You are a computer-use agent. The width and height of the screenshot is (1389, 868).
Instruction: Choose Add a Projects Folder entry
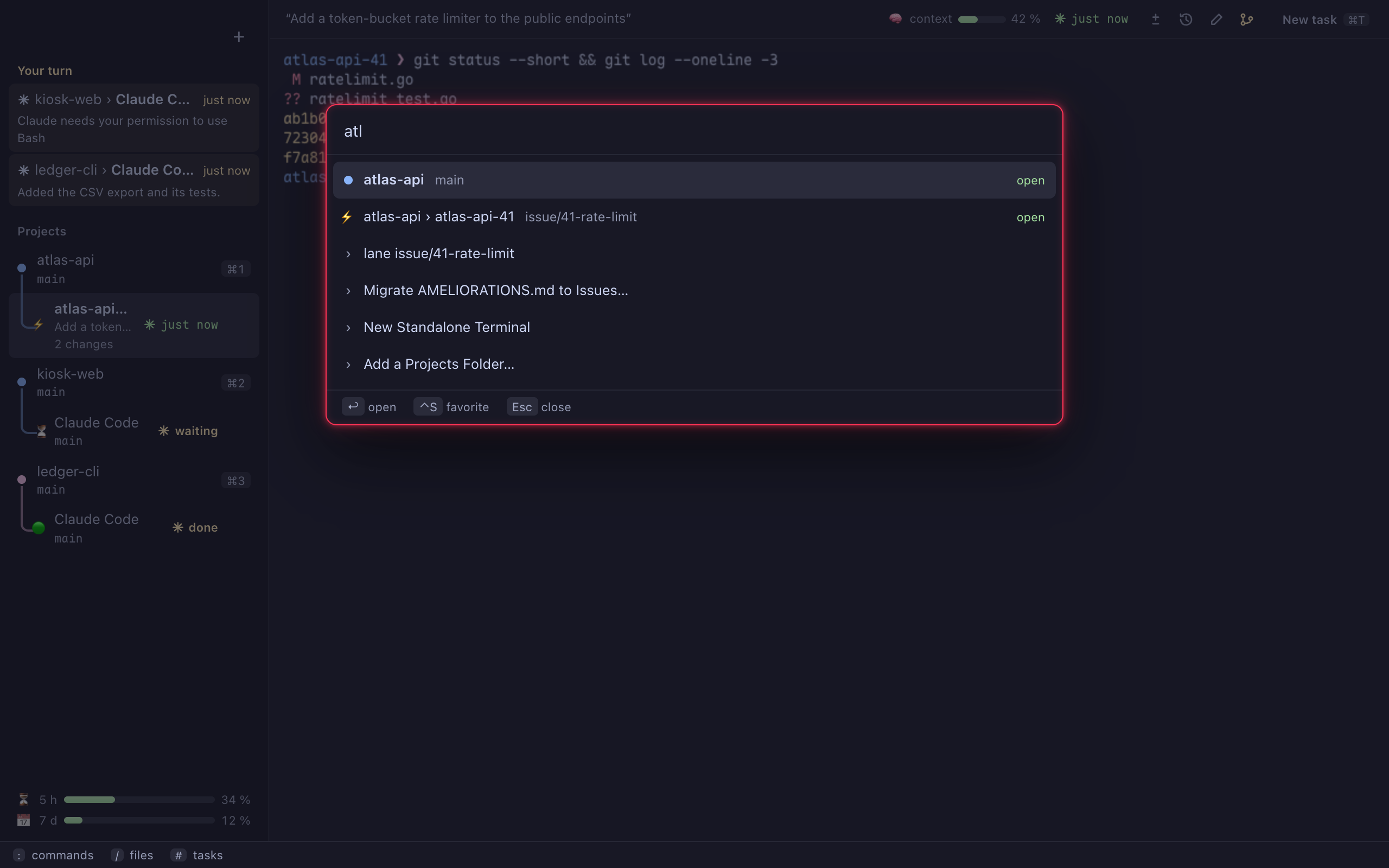(x=694, y=364)
